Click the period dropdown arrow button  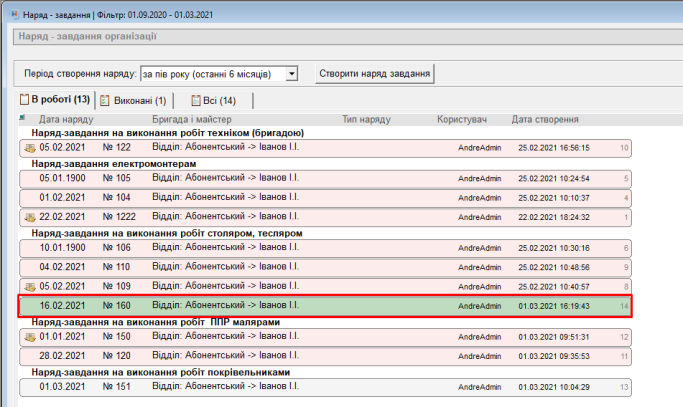click(291, 74)
